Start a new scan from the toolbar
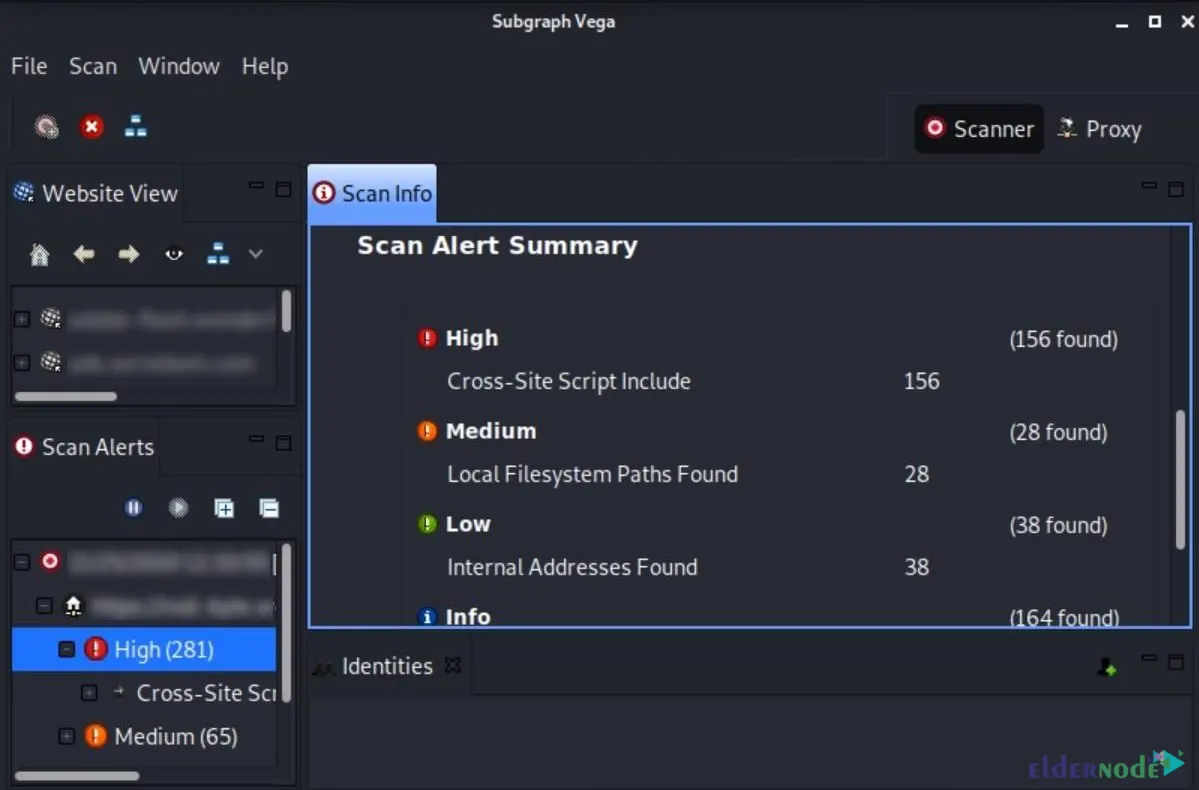The width and height of the screenshot is (1199, 790). [x=46, y=127]
